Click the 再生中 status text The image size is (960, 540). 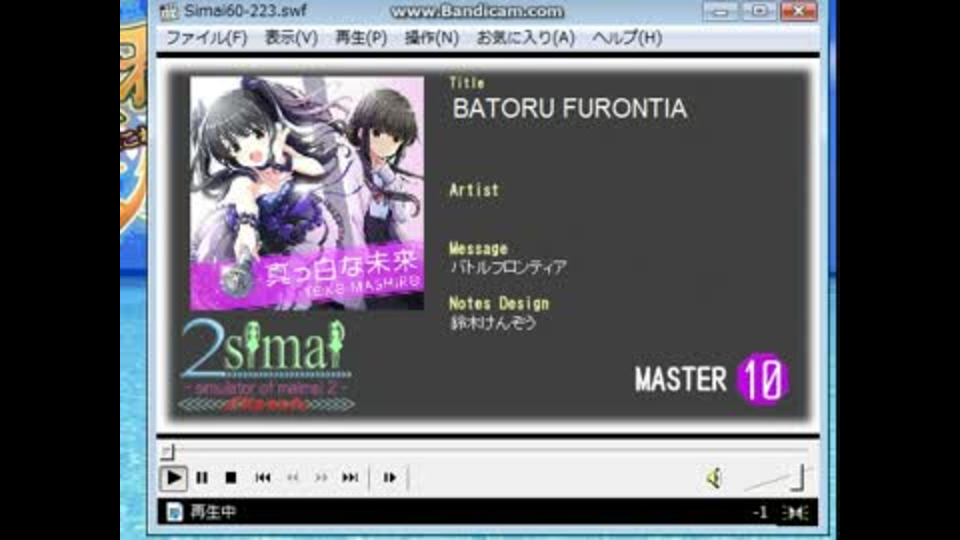tap(212, 512)
